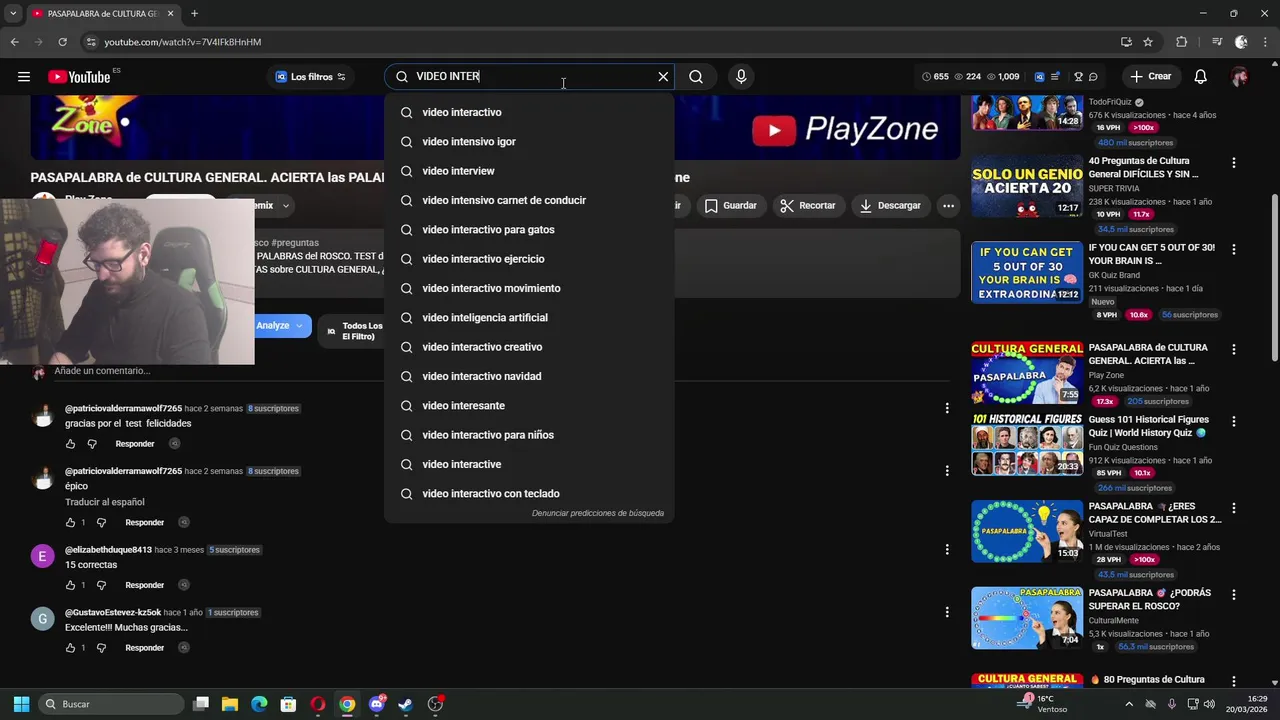Viewport: 1280px width, 720px height.
Task: Click Traducir al español link
Action: click(105, 502)
